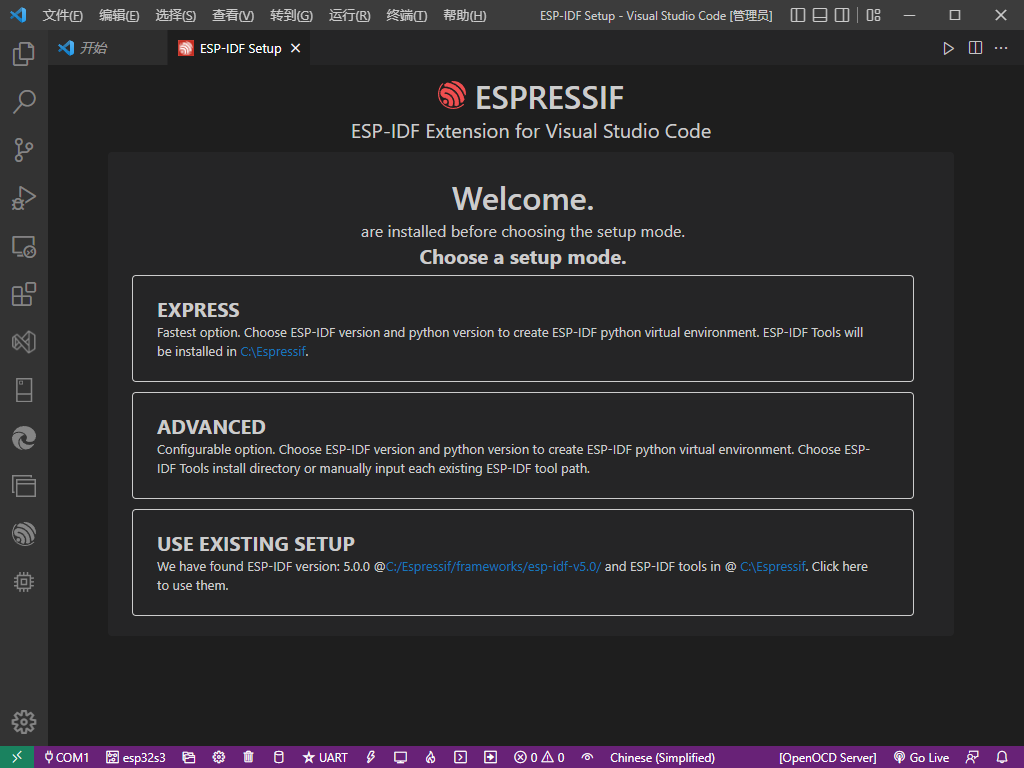Open the project panel icon in activity bar
Screen dimensions: 1024x768
24,486
